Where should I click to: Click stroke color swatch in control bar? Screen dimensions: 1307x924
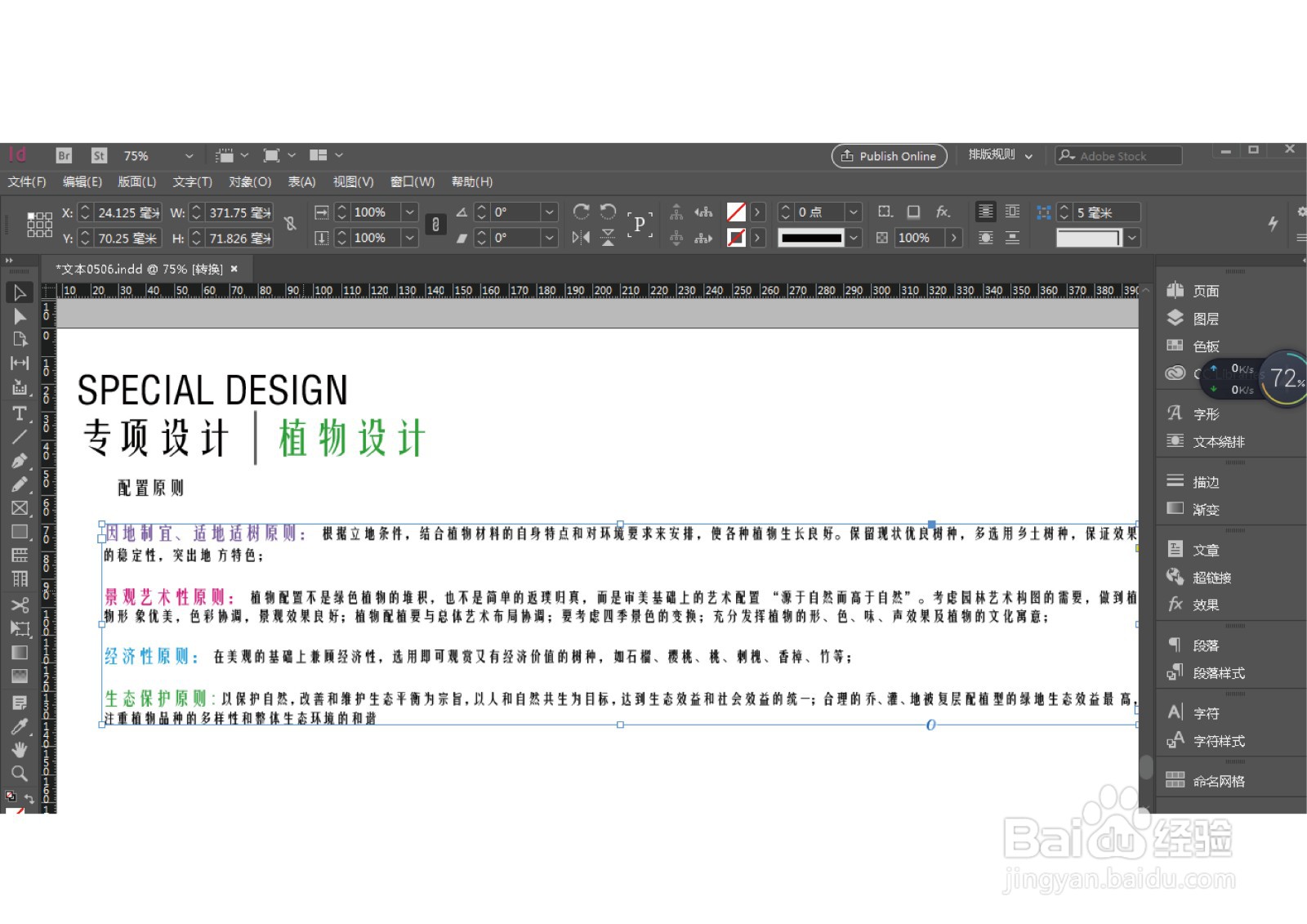click(736, 238)
